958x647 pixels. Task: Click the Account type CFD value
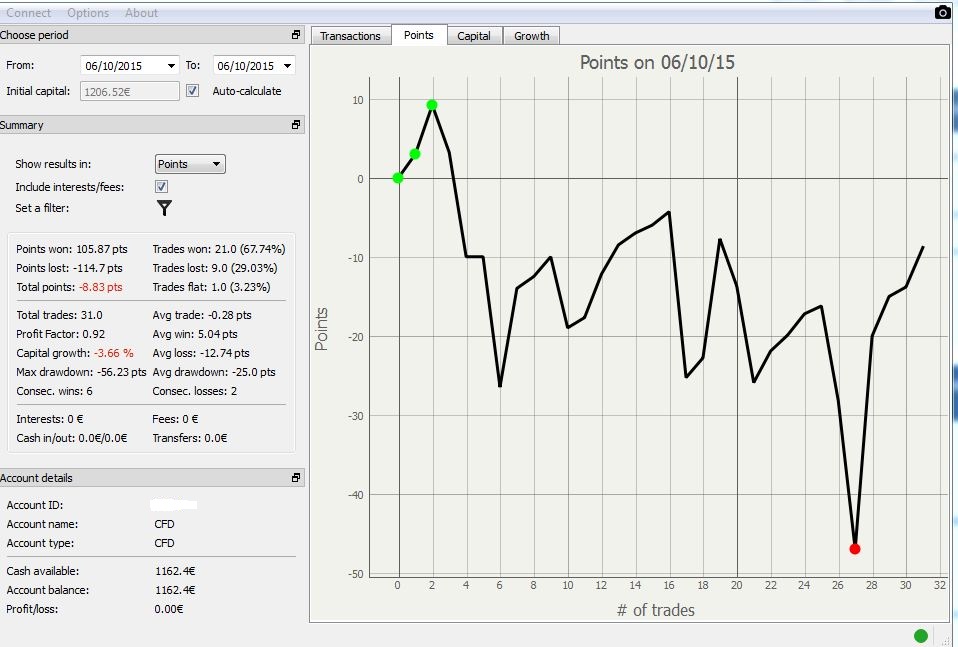tap(164, 543)
